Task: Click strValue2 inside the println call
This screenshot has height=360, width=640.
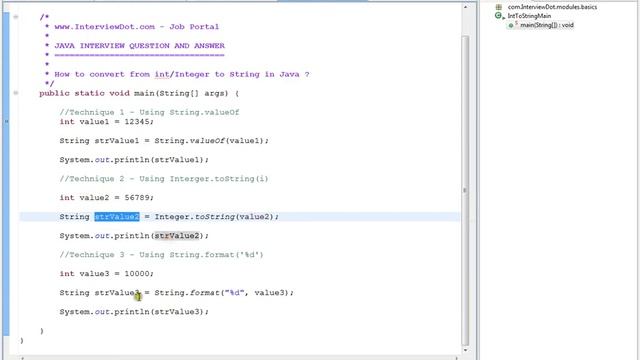Action: point(177,236)
